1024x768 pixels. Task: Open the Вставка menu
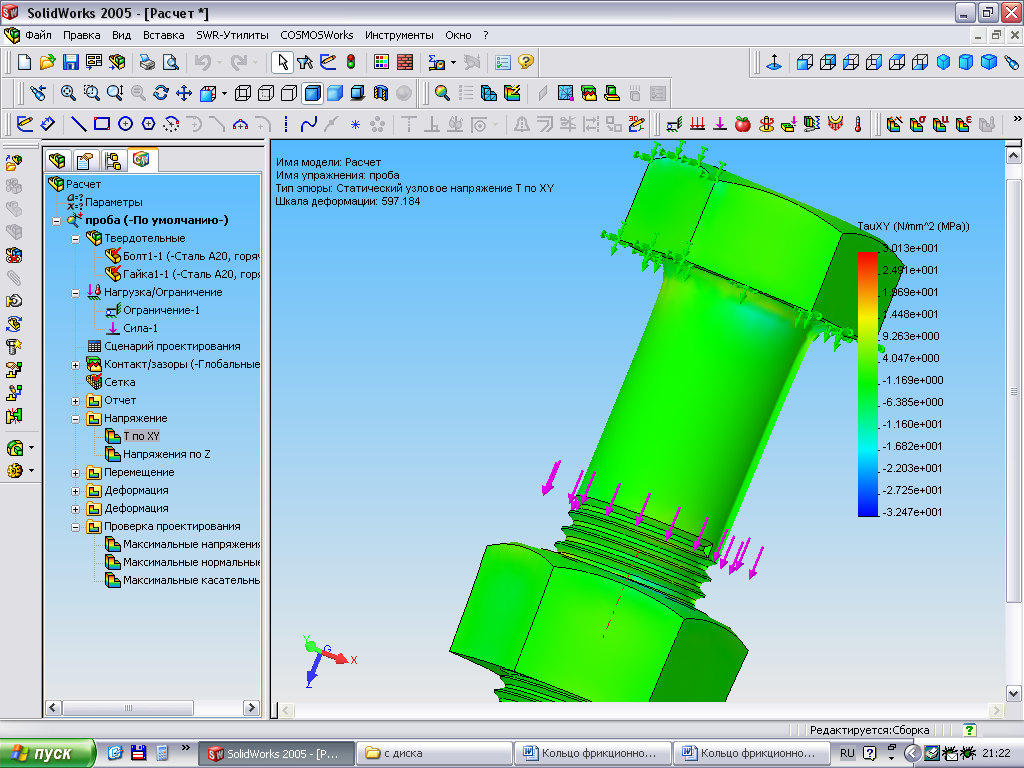(163, 35)
